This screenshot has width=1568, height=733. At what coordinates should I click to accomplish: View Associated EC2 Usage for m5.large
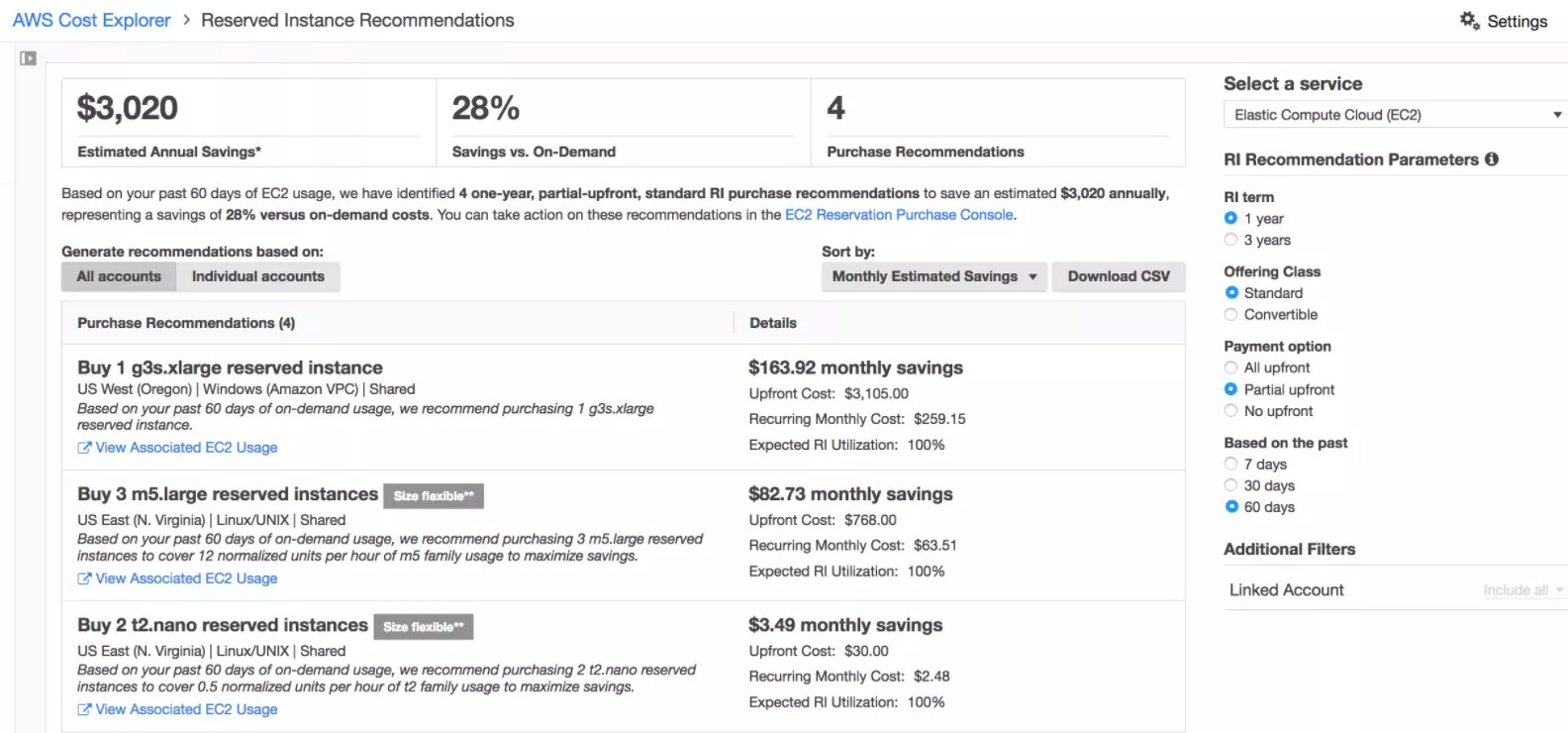click(x=186, y=578)
